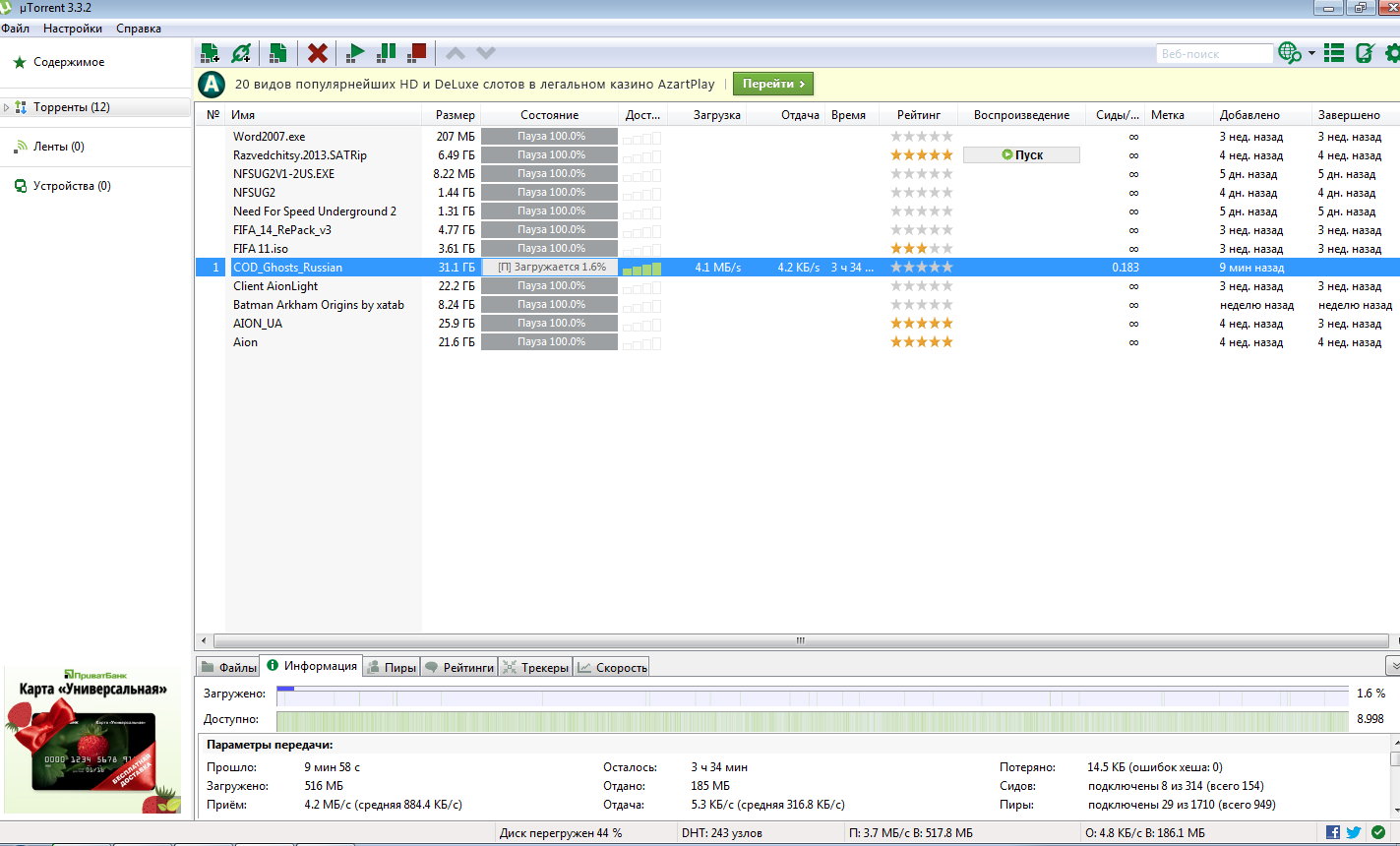Sort by the Рейтинг column header
The height and width of the screenshot is (846, 1400).
[918, 115]
